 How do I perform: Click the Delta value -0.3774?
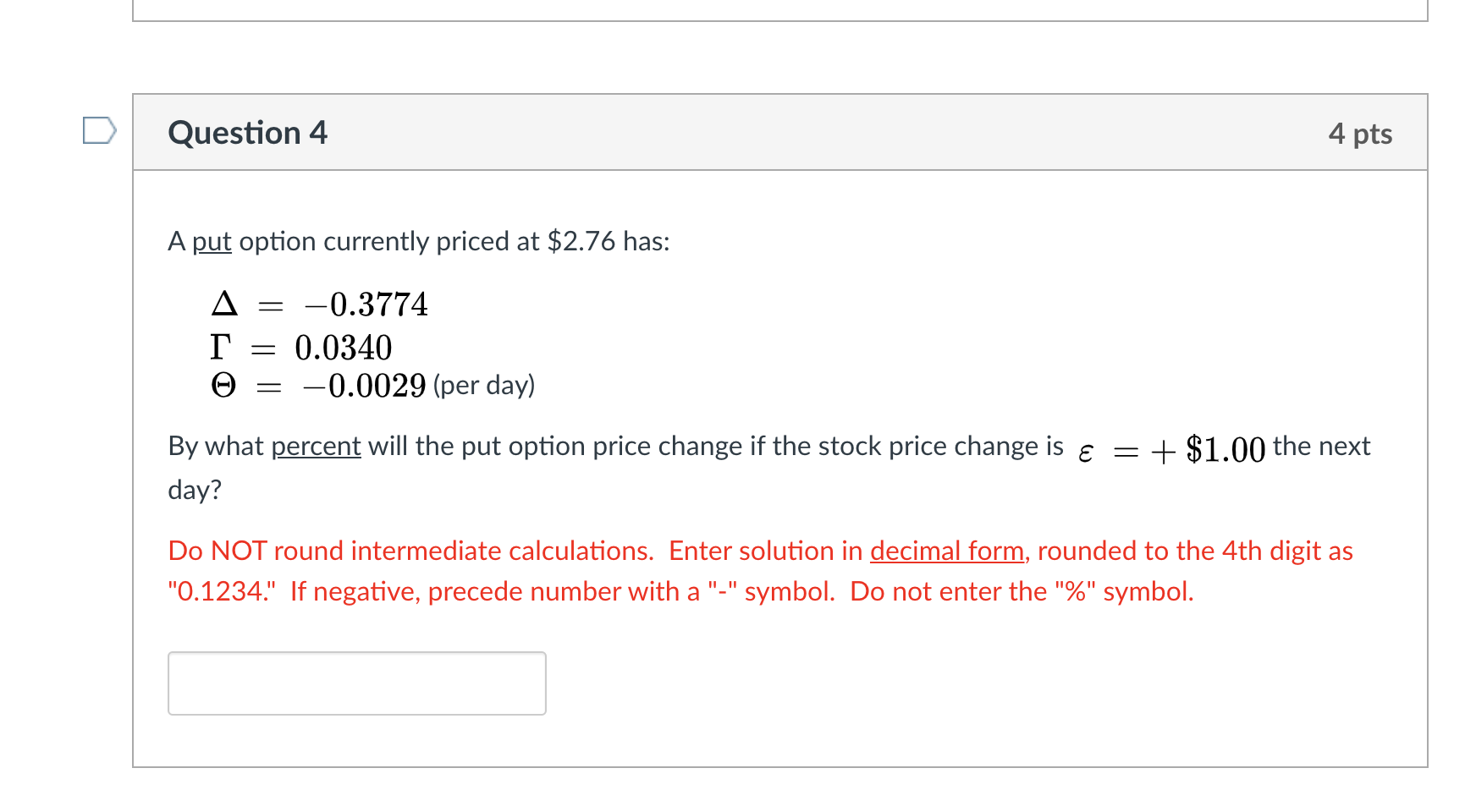click(365, 304)
